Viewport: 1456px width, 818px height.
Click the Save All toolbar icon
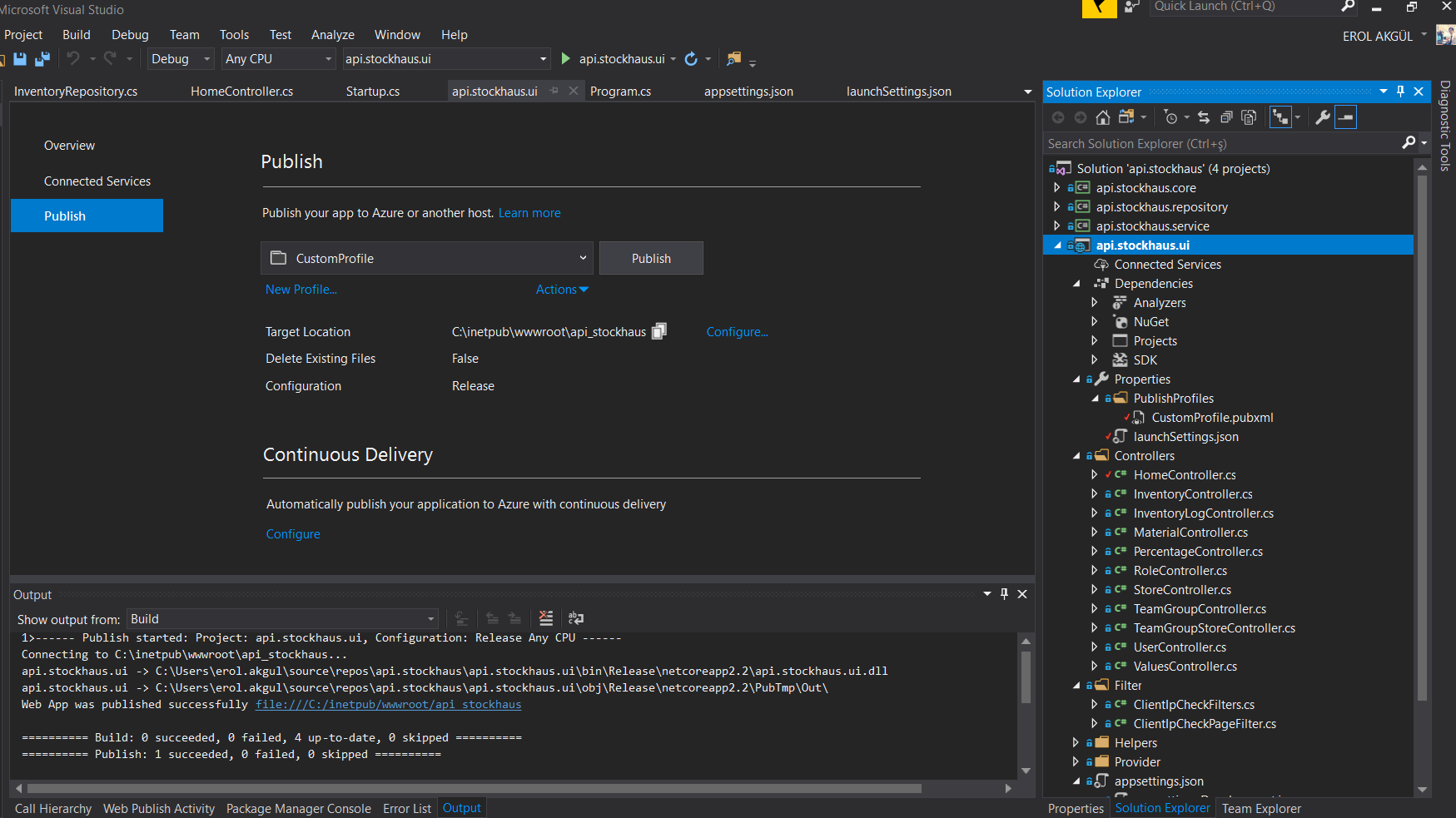(x=42, y=59)
